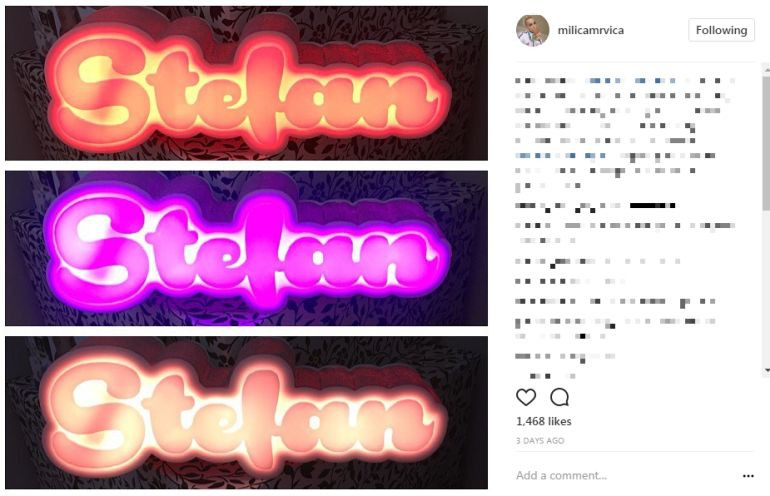Click the blacked-out username in comments
This screenshot has height=496, width=770.
[x=653, y=205]
